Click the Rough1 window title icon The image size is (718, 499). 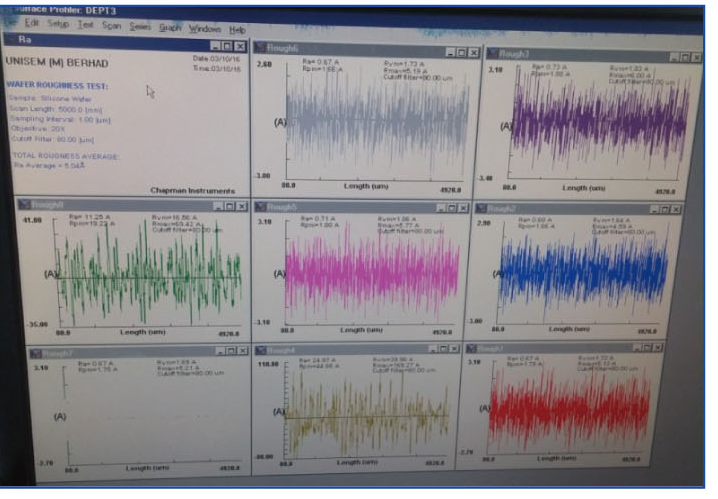(472, 348)
